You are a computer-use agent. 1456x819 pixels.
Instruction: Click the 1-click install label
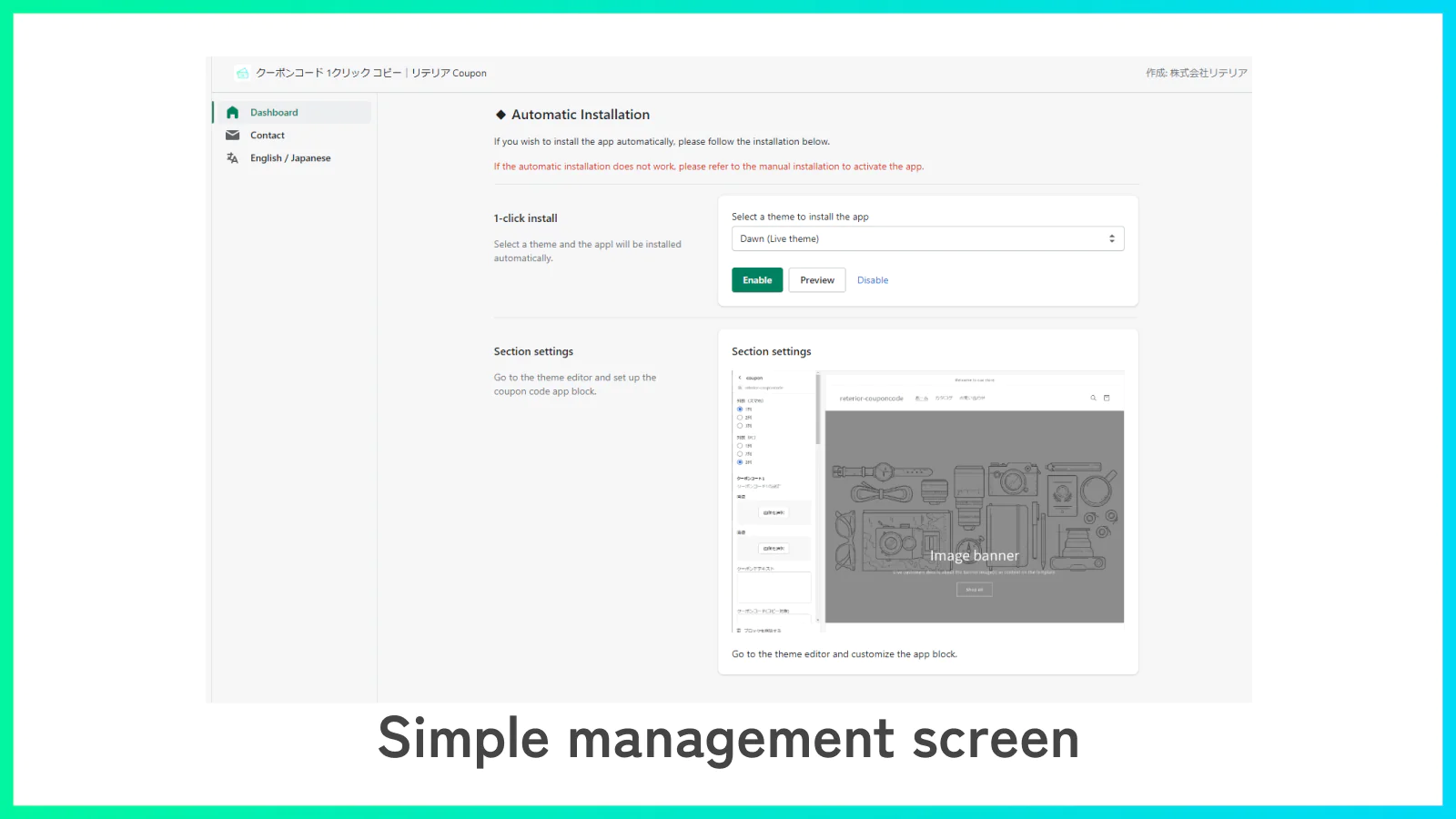coord(526,218)
